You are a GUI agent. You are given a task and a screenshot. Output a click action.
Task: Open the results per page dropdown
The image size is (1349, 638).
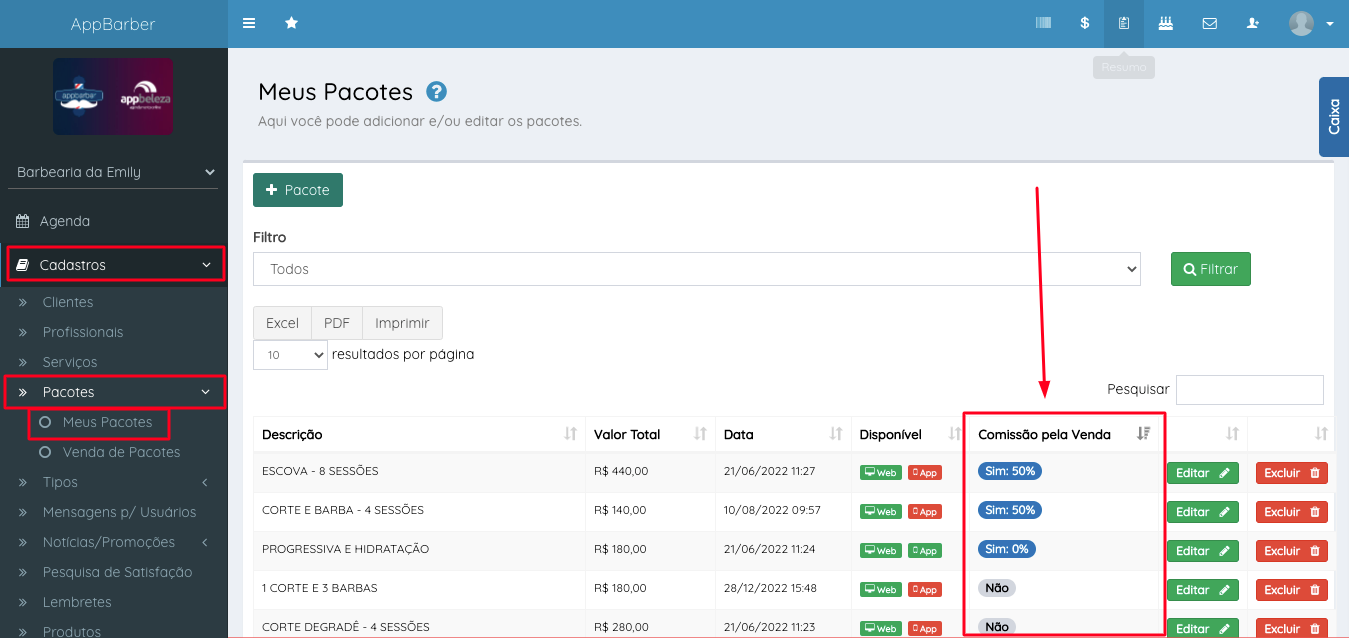pos(290,355)
